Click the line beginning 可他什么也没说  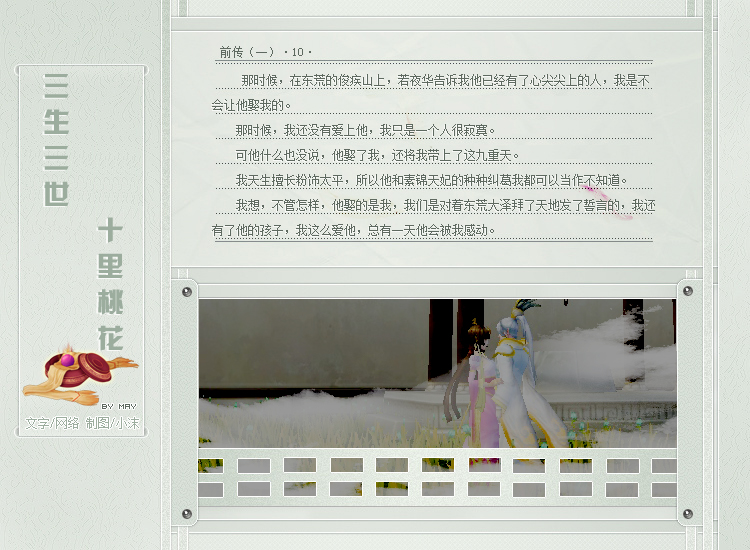(377, 155)
